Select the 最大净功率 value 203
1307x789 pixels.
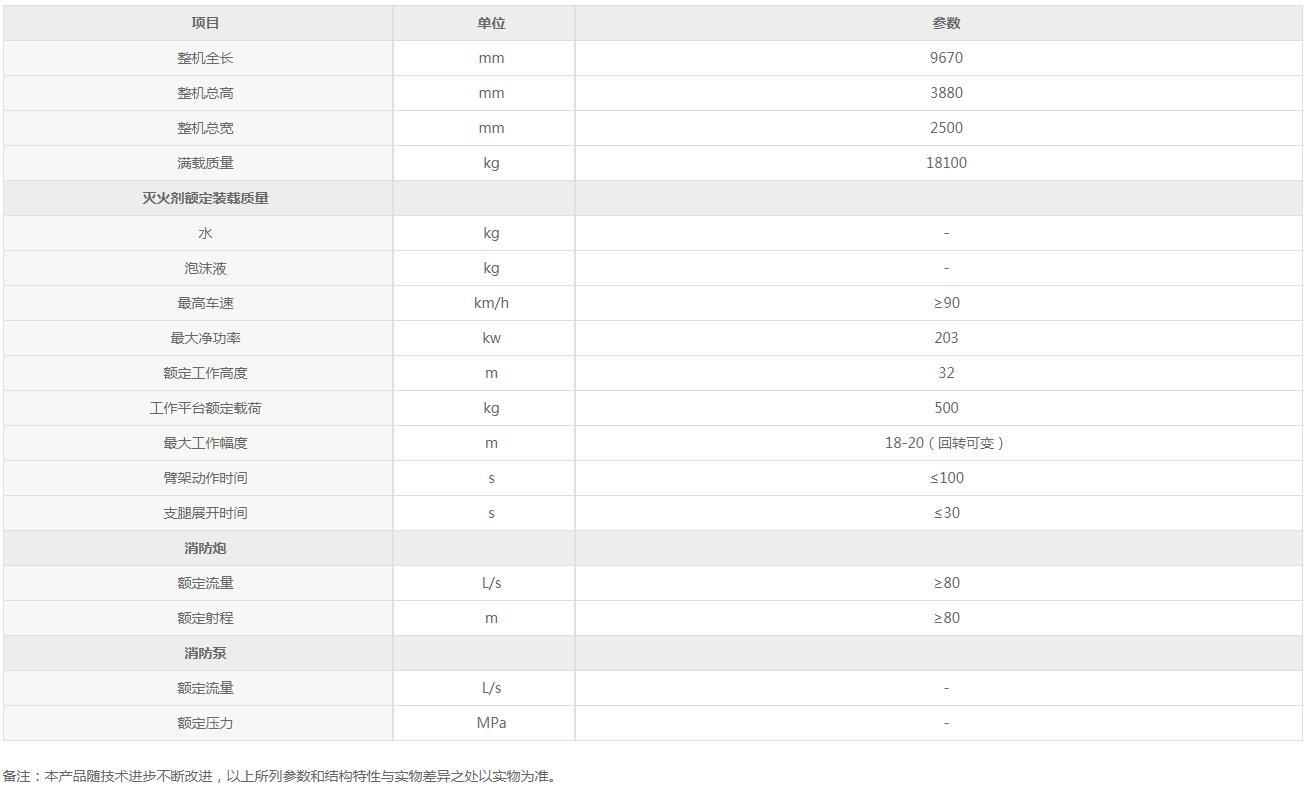[946, 338]
